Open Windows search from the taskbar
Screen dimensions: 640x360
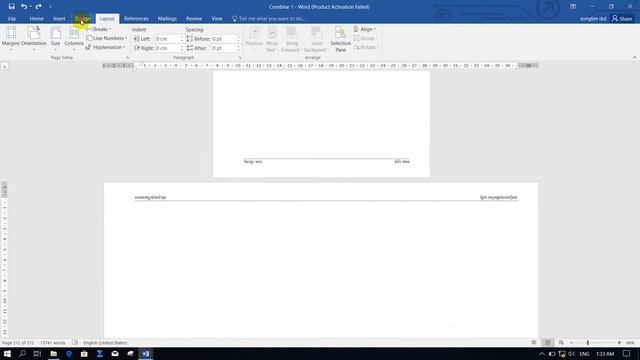[22, 353]
